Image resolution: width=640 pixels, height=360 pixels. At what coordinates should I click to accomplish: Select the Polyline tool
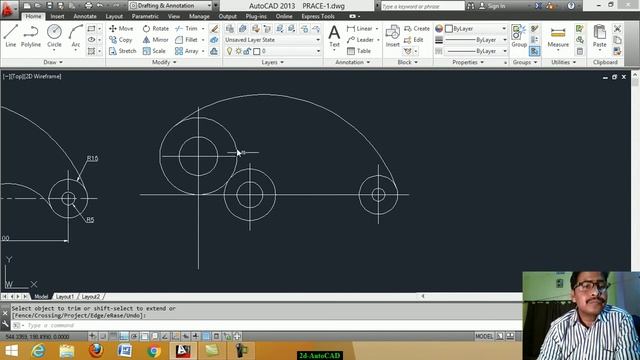(31, 36)
